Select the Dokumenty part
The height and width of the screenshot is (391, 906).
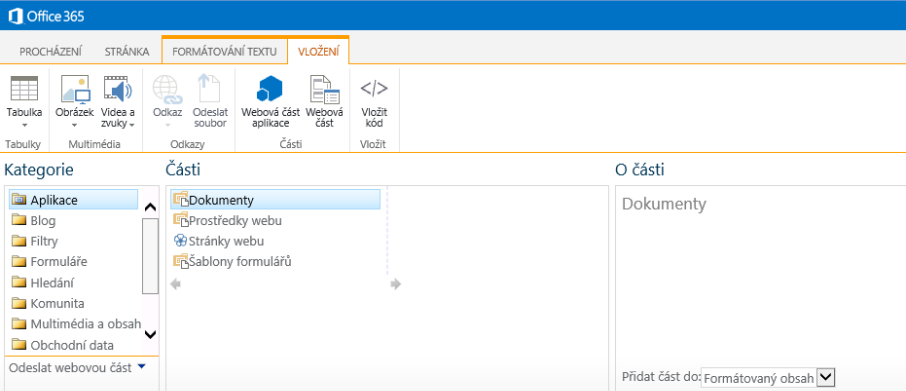276,200
